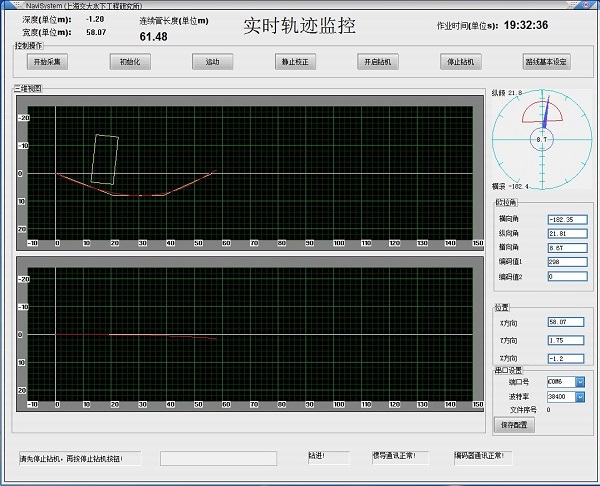
Task: Click the X方向 field showing 58.07
Action: click(566, 322)
